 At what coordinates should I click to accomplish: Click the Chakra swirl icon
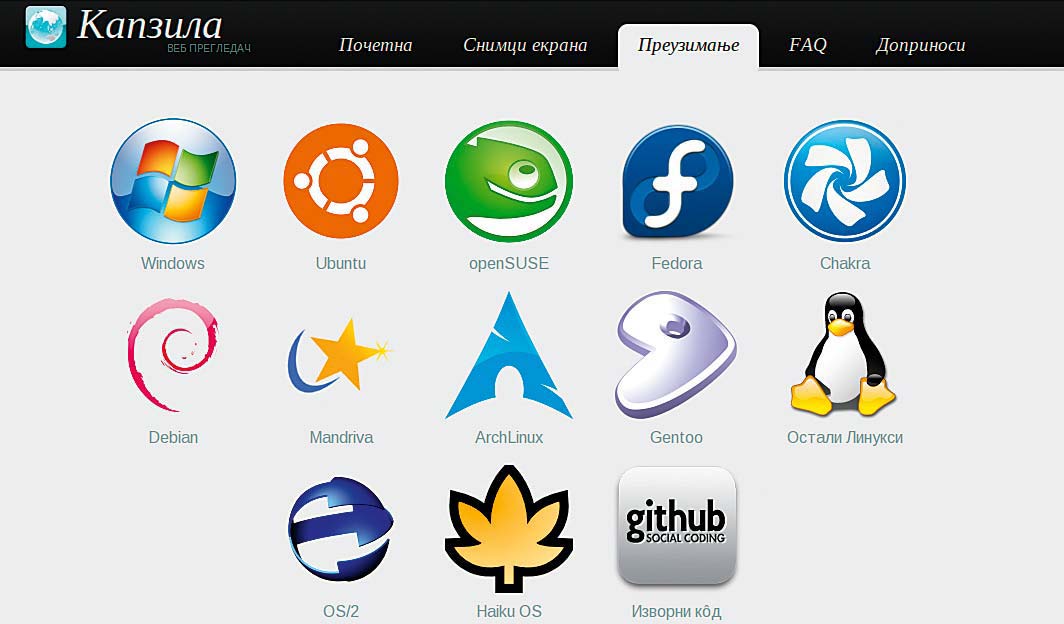pos(845,181)
